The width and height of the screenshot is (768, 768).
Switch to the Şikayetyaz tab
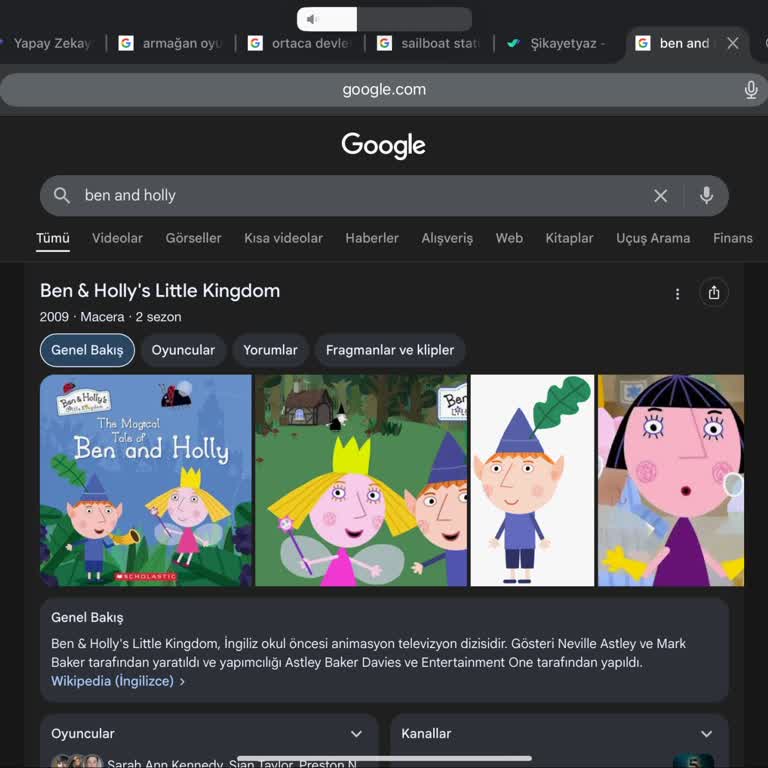click(557, 43)
